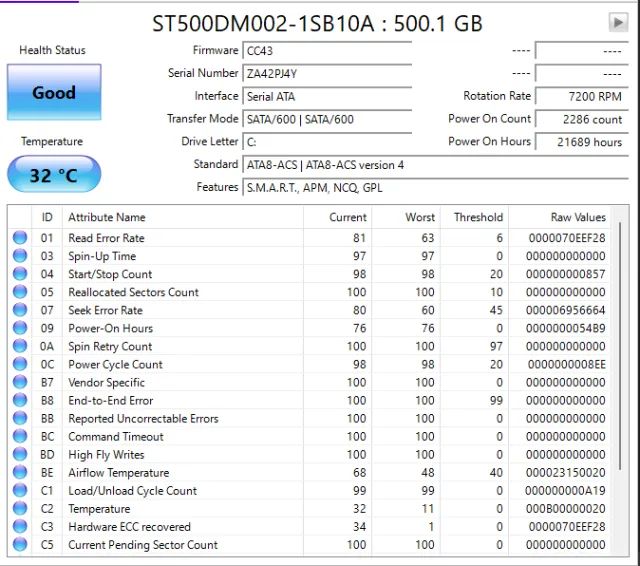
Task: Click the Standard ATA8-ACS field
Action: [435, 165]
